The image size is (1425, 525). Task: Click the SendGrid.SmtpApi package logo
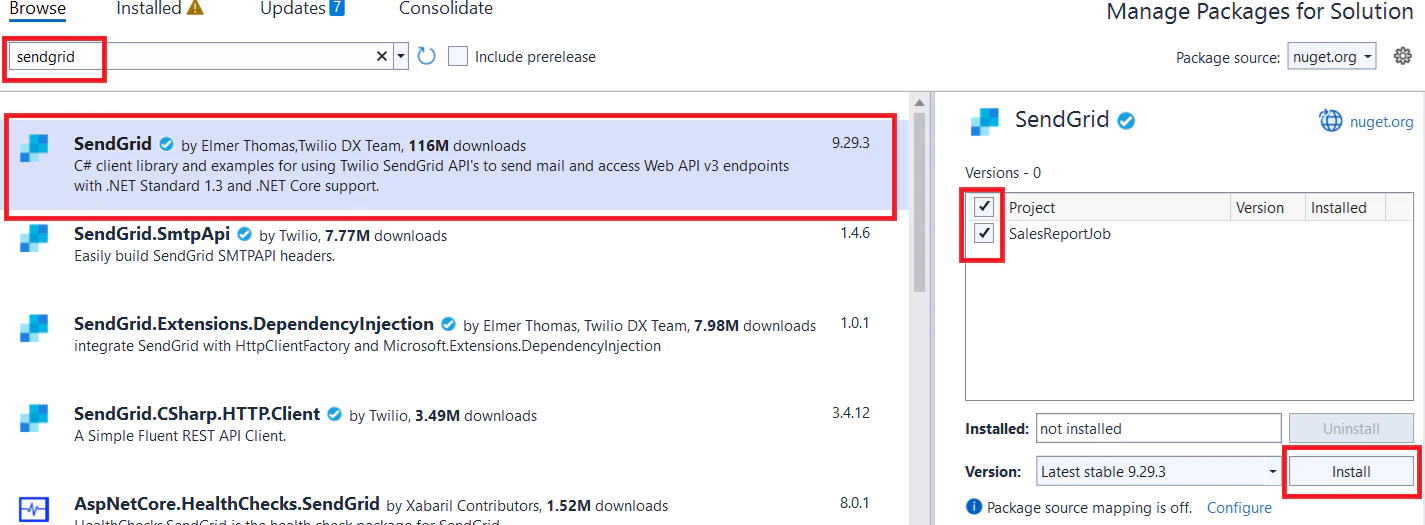[34, 238]
